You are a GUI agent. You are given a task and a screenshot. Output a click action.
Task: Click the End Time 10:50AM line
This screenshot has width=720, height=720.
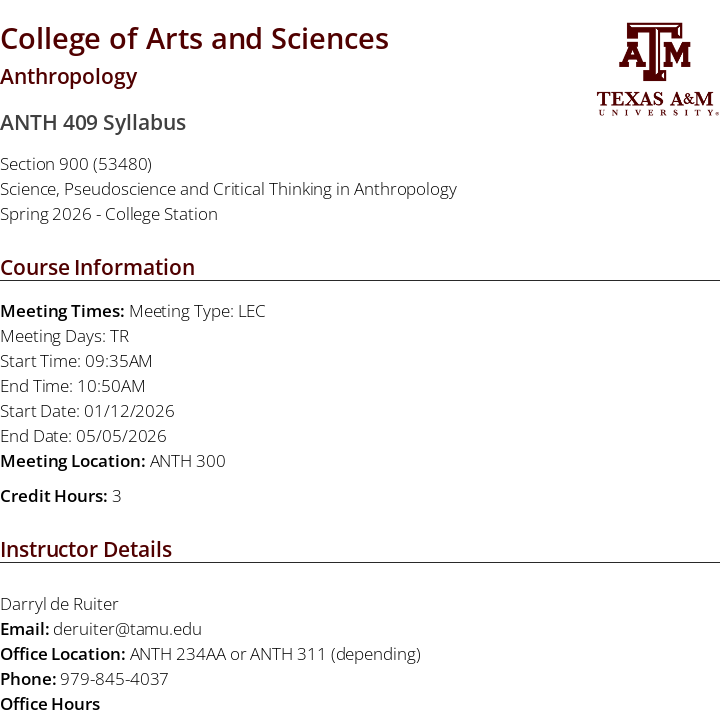73,386
